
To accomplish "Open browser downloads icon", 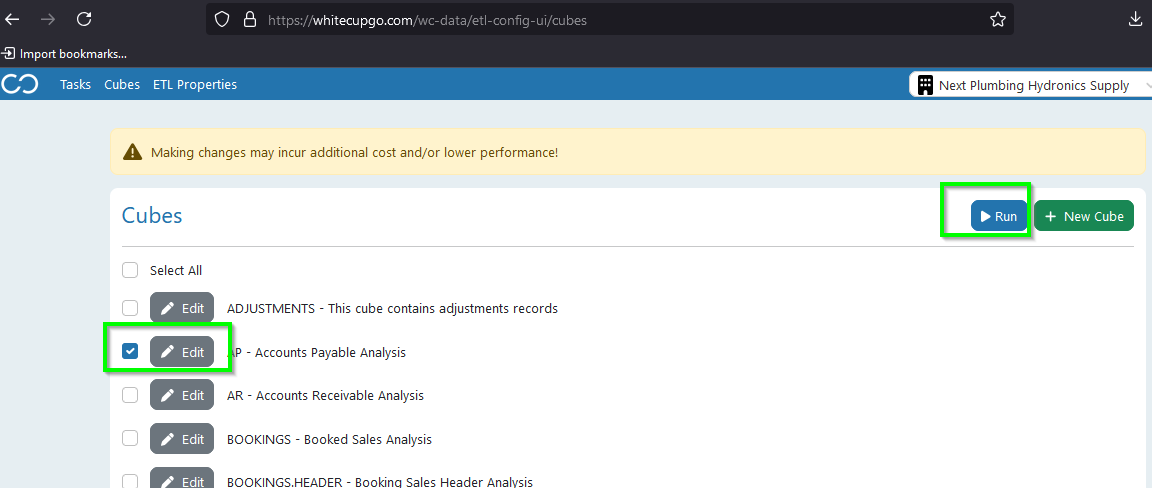I will (x=1135, y=19).
